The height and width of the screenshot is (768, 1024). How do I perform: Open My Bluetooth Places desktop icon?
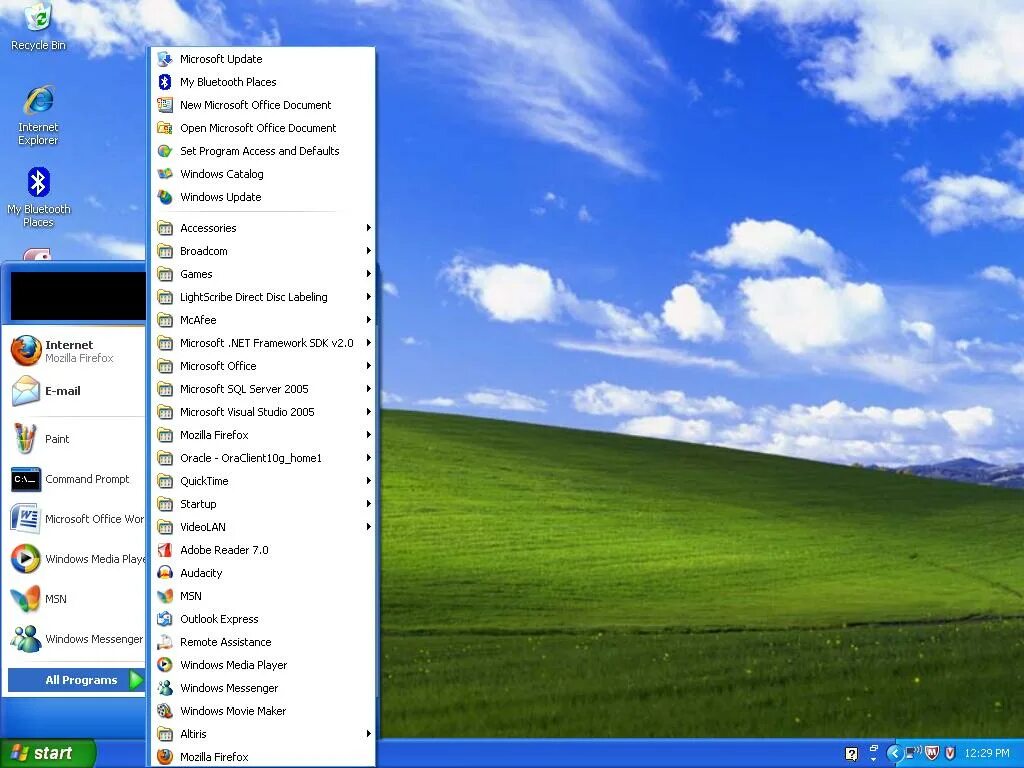pyautogui.click(x=39, y=197)
